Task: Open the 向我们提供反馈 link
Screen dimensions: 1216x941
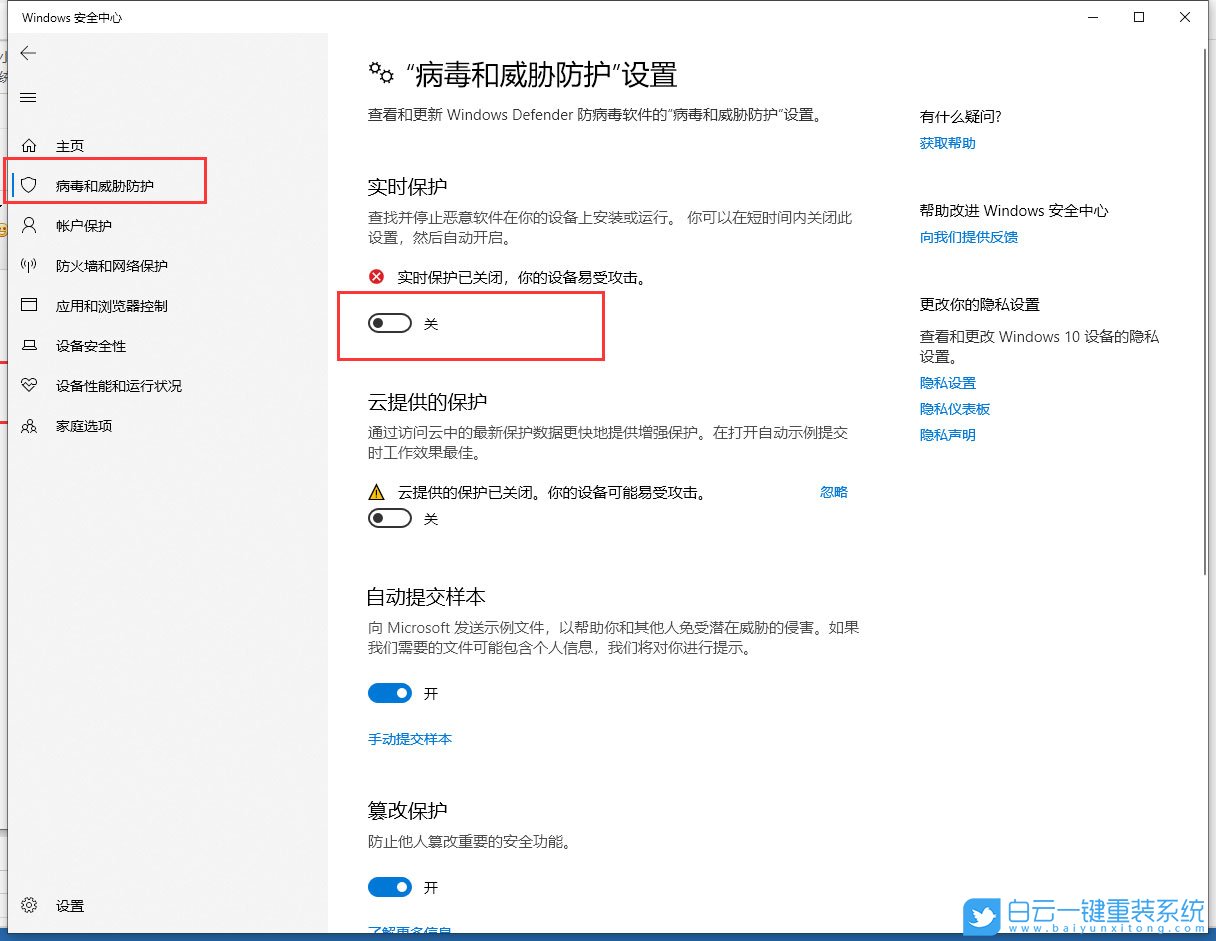Action: point(968,237)
